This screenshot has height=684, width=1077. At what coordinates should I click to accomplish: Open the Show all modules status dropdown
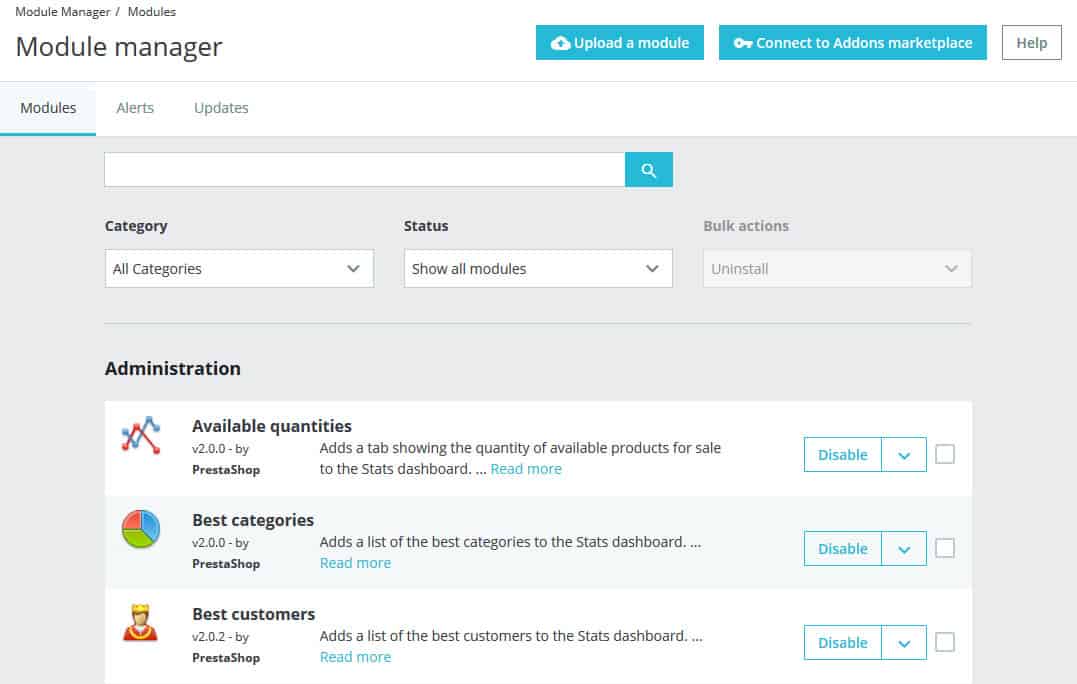pyautogui.click(x=537, y=268)
